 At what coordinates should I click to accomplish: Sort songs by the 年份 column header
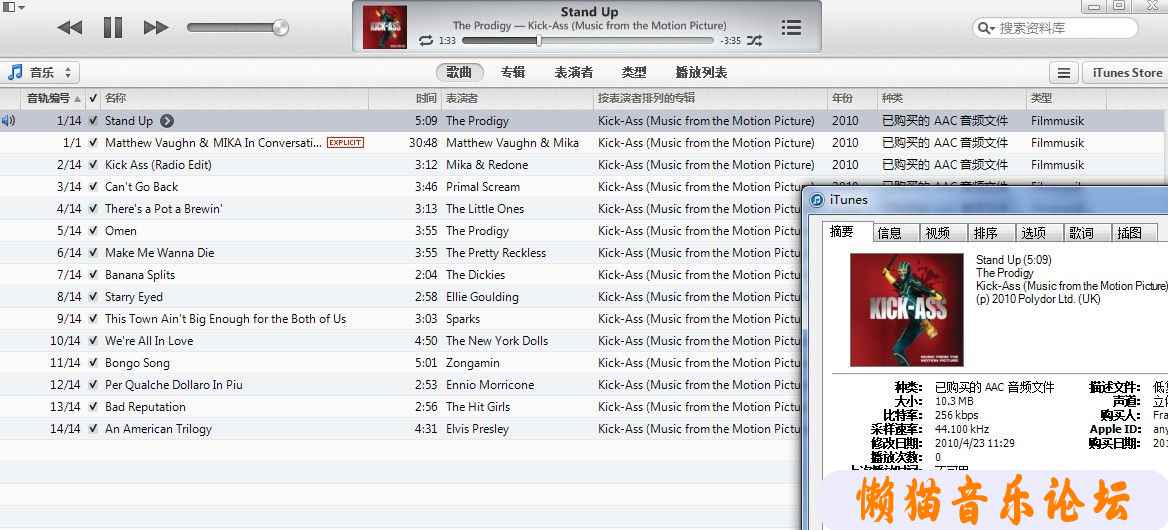tap(851, 98)
